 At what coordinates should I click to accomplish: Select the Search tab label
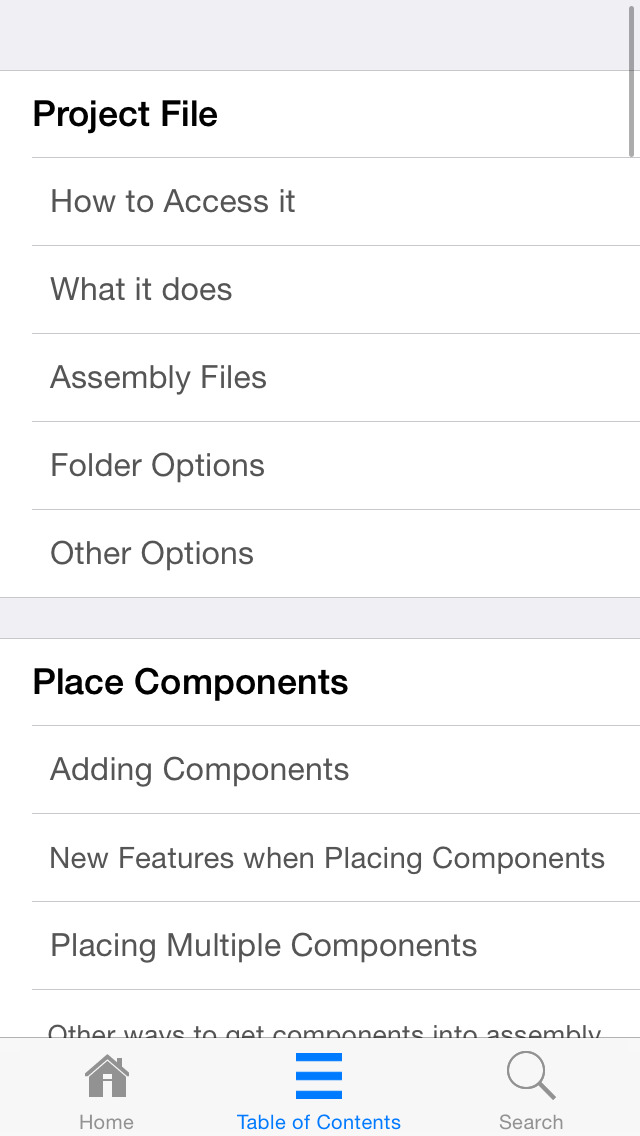click(531, 1122)
